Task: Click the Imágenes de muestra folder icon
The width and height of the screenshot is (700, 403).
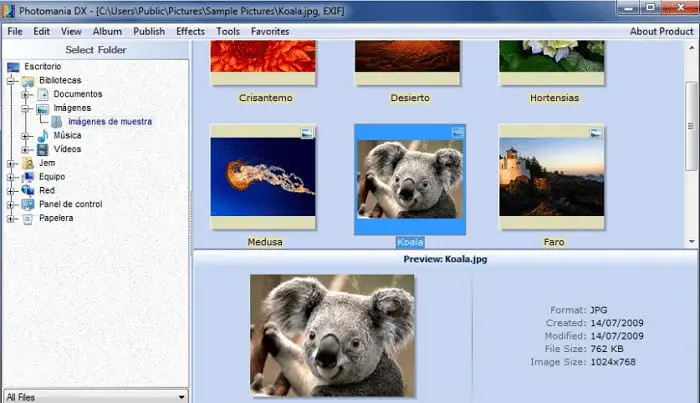Action: (x=57, y=122)
